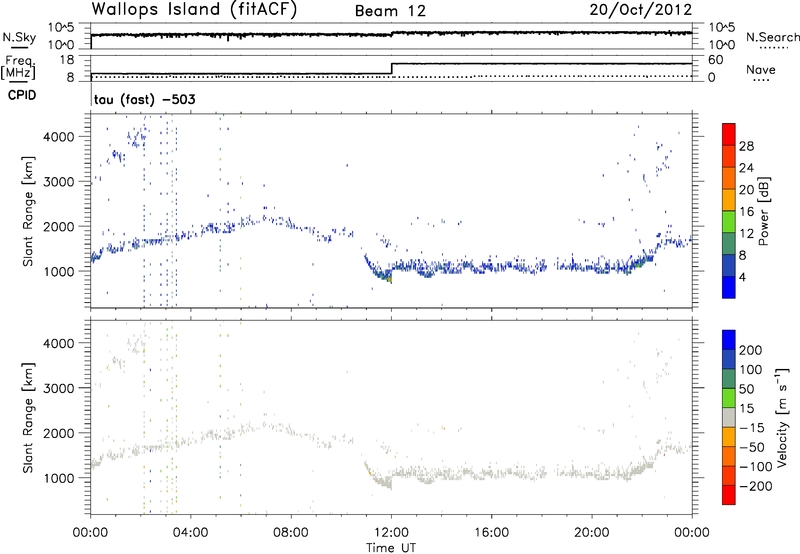The height and width of the screenshot is (554, 800).
Task: Click the 'Slant Range [km]' label of power panel
Action: 28,211
